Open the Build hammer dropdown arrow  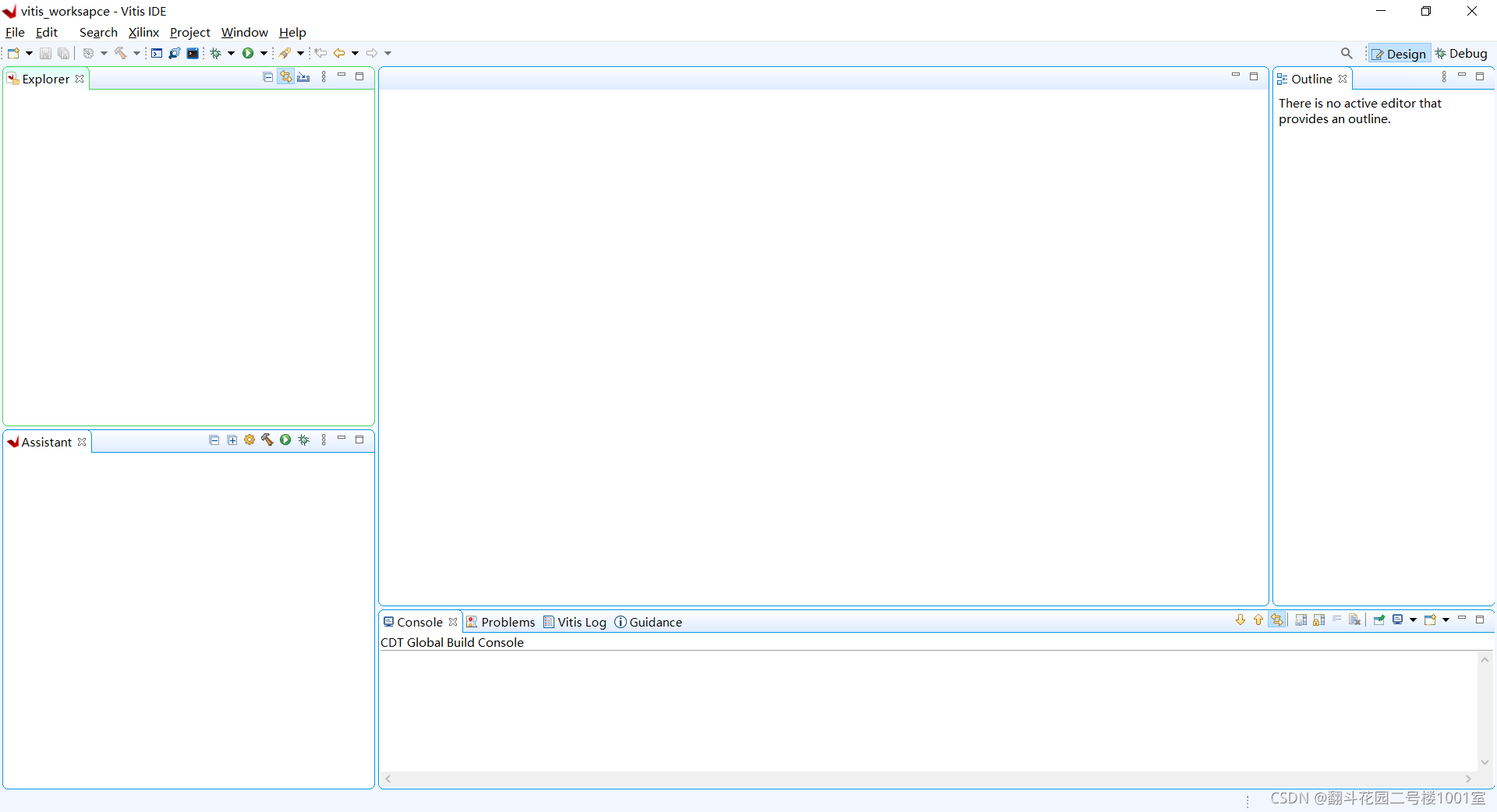pos(136,53)
